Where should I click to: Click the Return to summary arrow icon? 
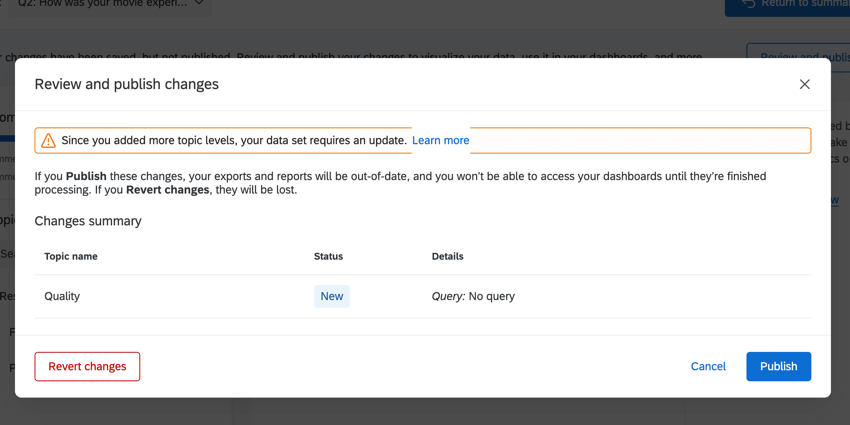pos(748,4)
